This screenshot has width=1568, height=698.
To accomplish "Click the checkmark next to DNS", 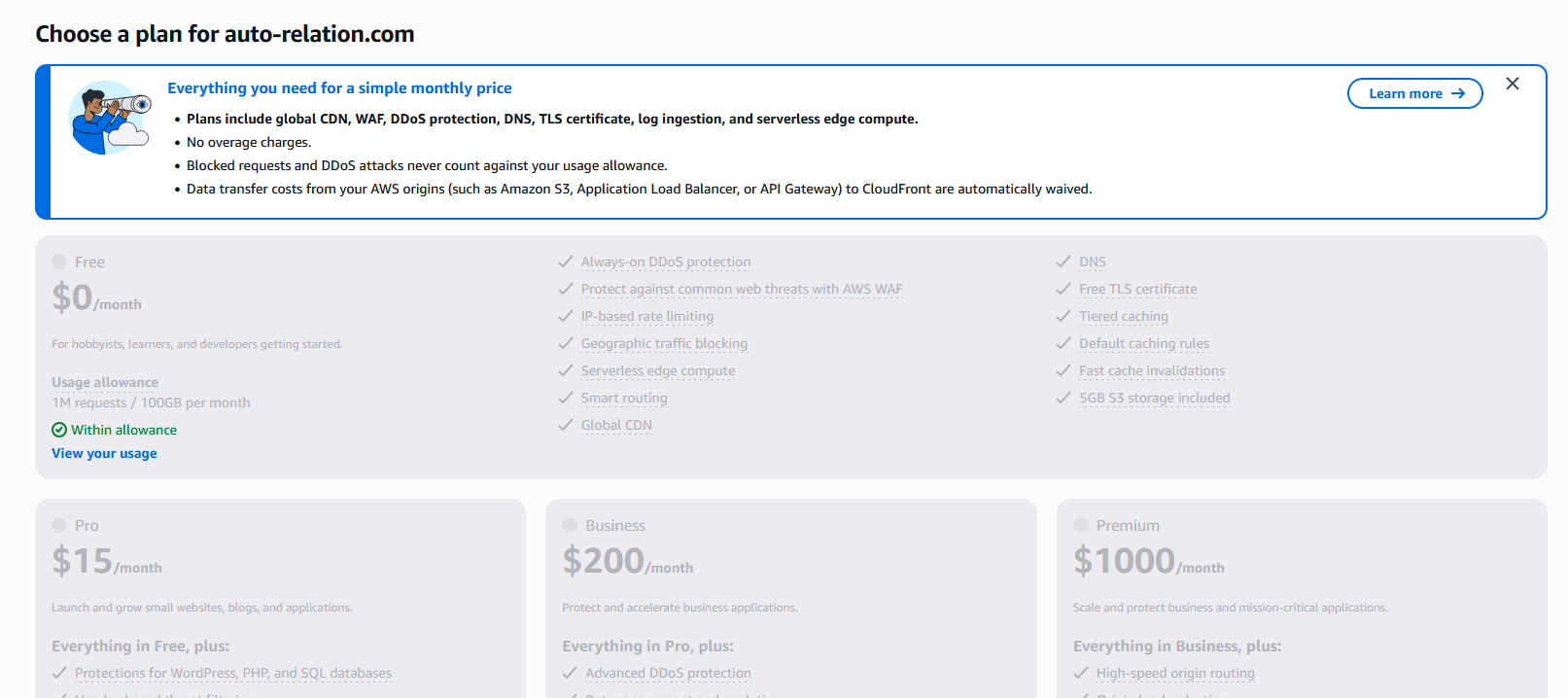I will point(1063,262).
